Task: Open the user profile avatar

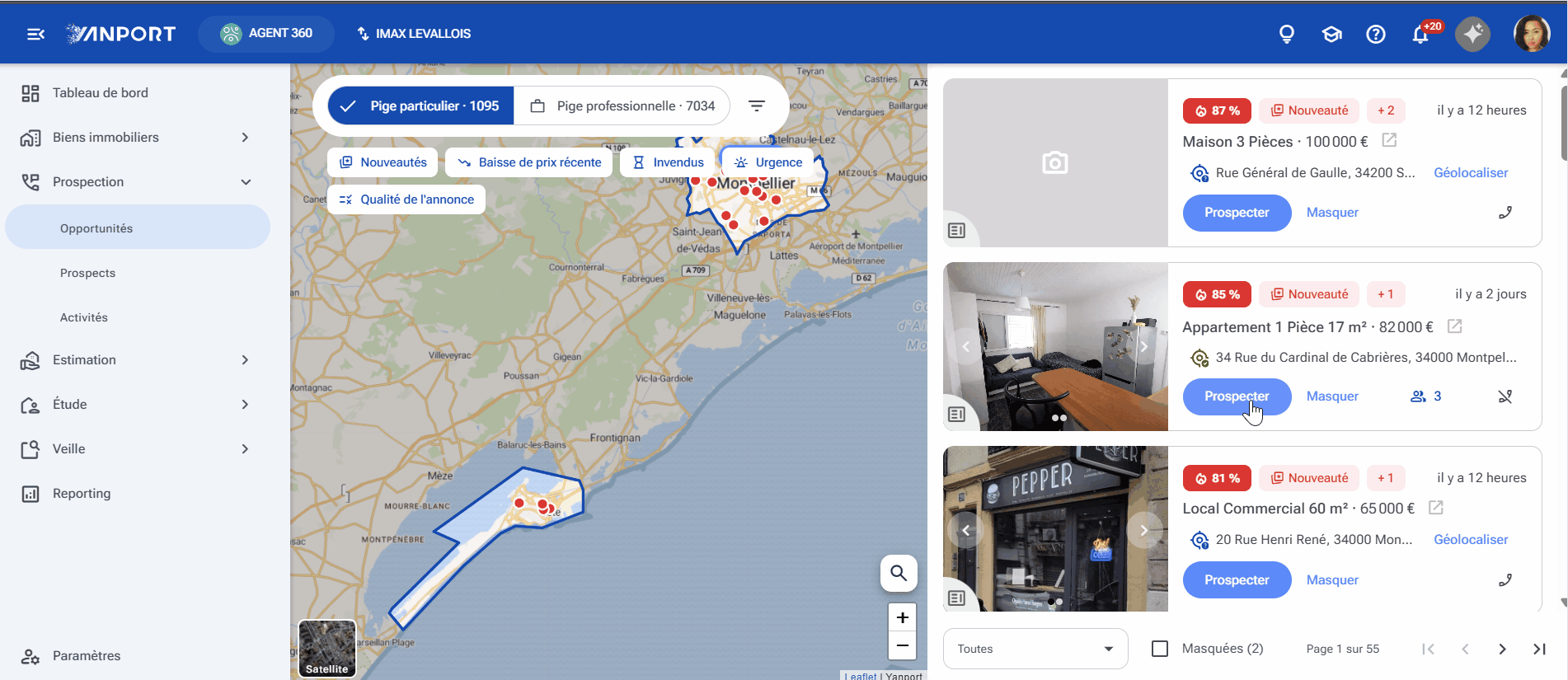Action: point(1532,34)
